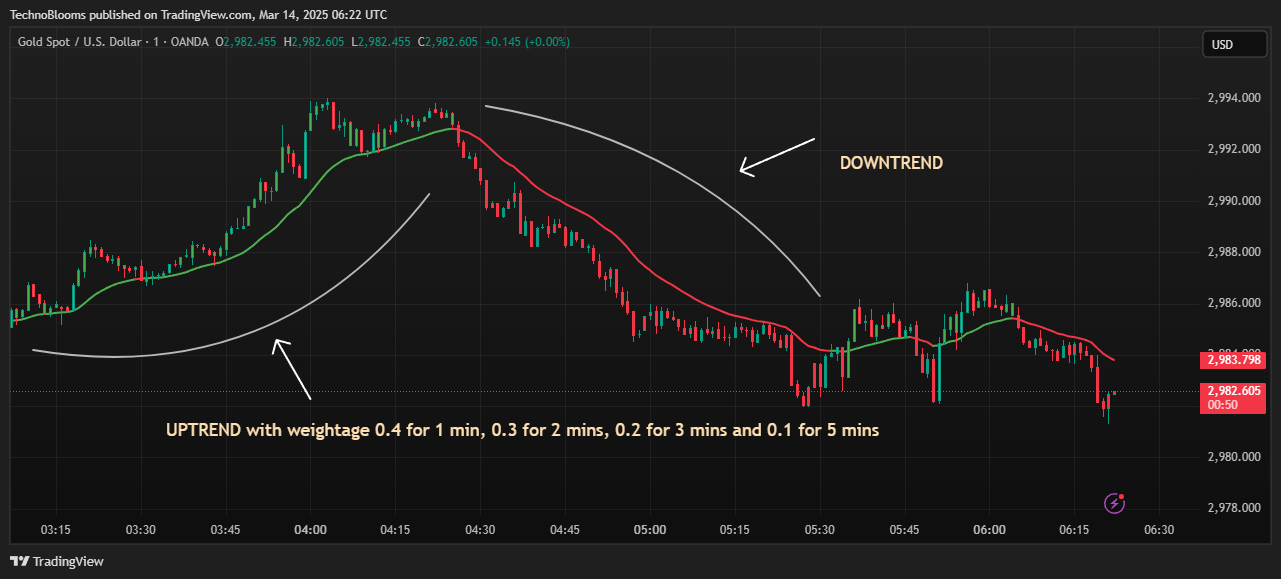
Task: Click the 03:30 time axis label
Action: coord(141,529)
